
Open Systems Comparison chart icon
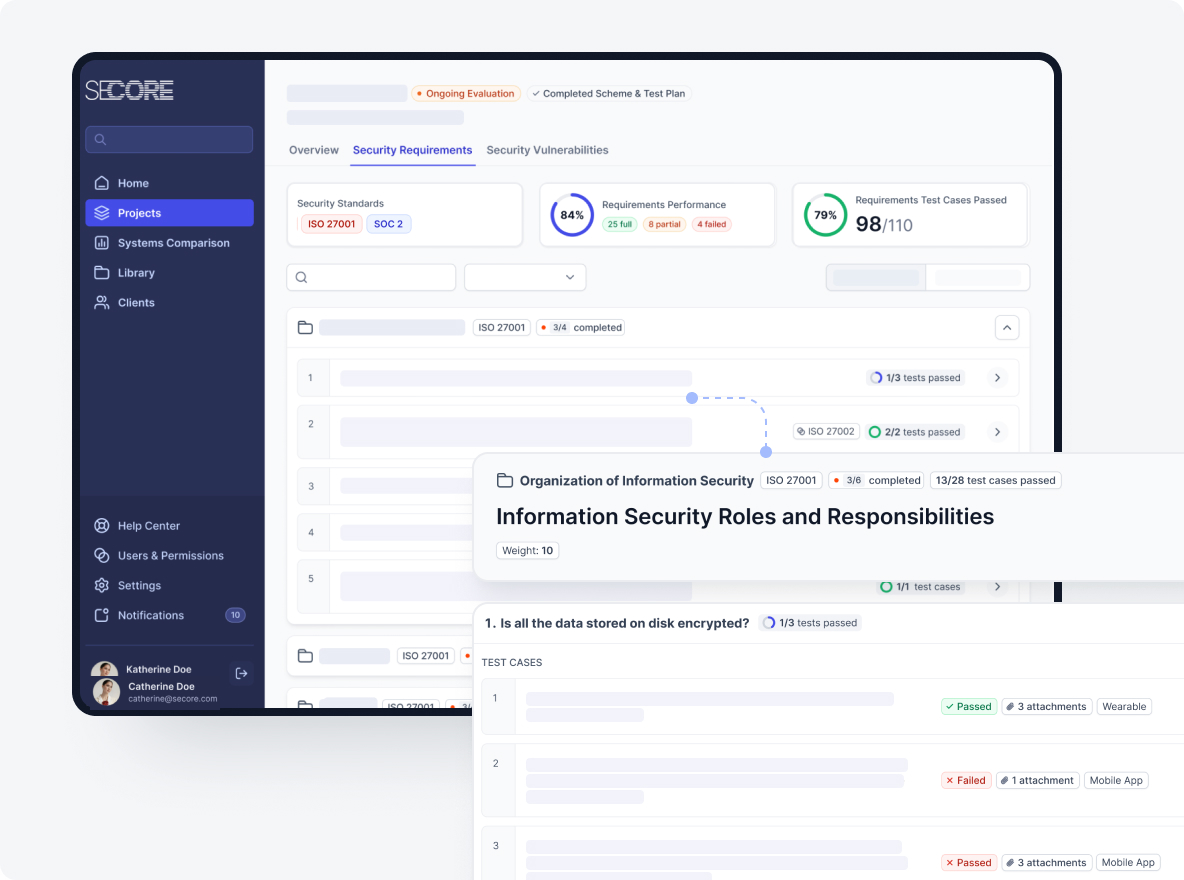click(x=101, y=243)
